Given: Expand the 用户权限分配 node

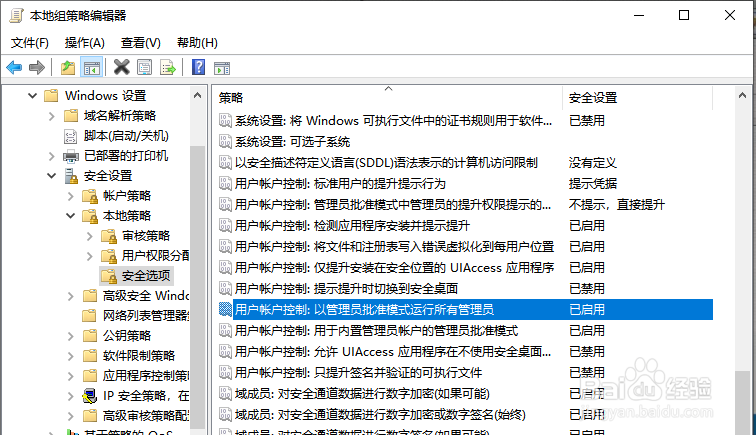Looking at the screenshot, I should [90, 256].
